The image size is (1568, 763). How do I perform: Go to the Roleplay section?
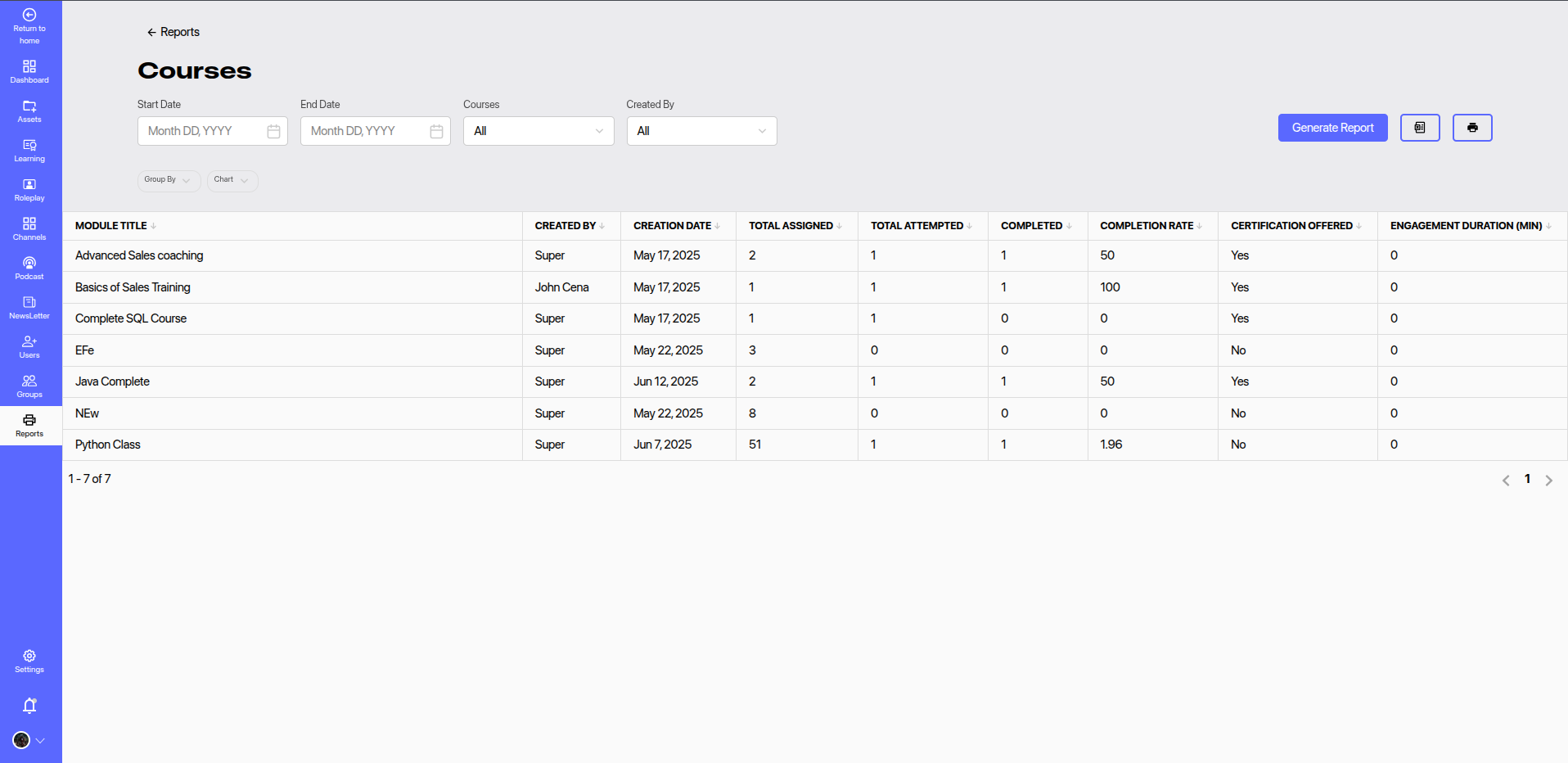tap(29, 190)
